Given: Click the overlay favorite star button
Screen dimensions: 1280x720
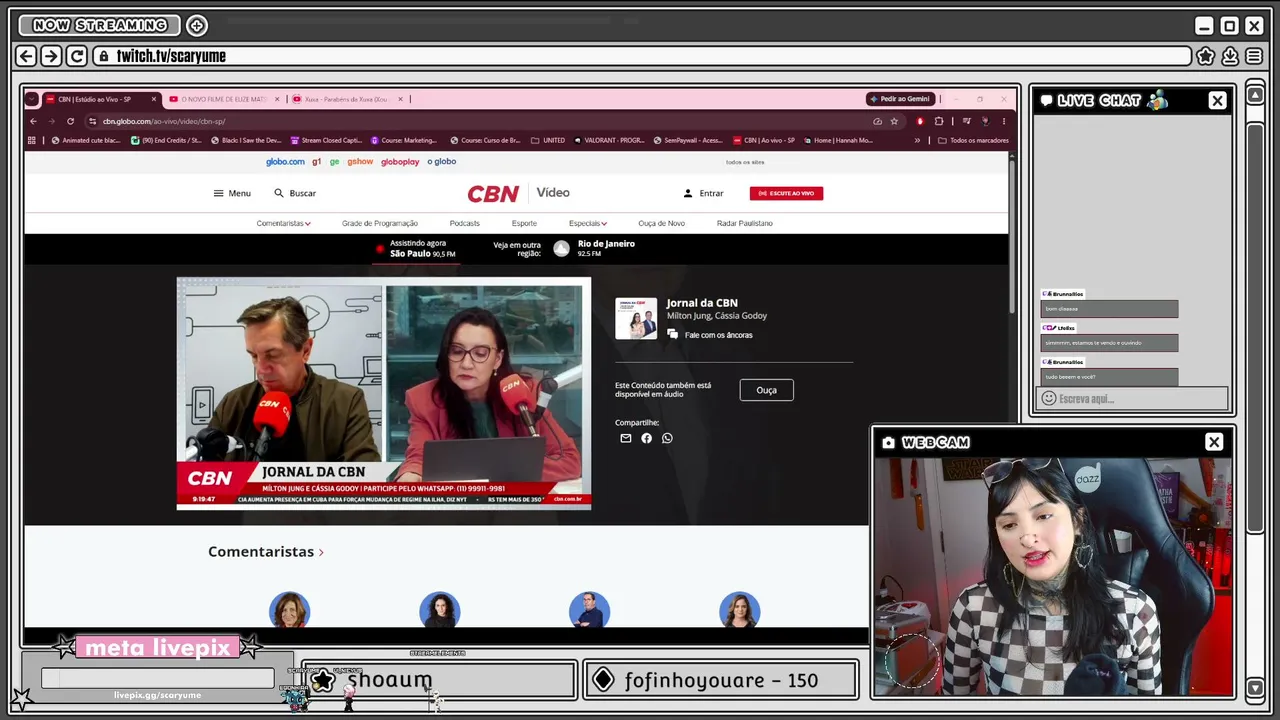Looking at the screenshot, I should 1206,56.
